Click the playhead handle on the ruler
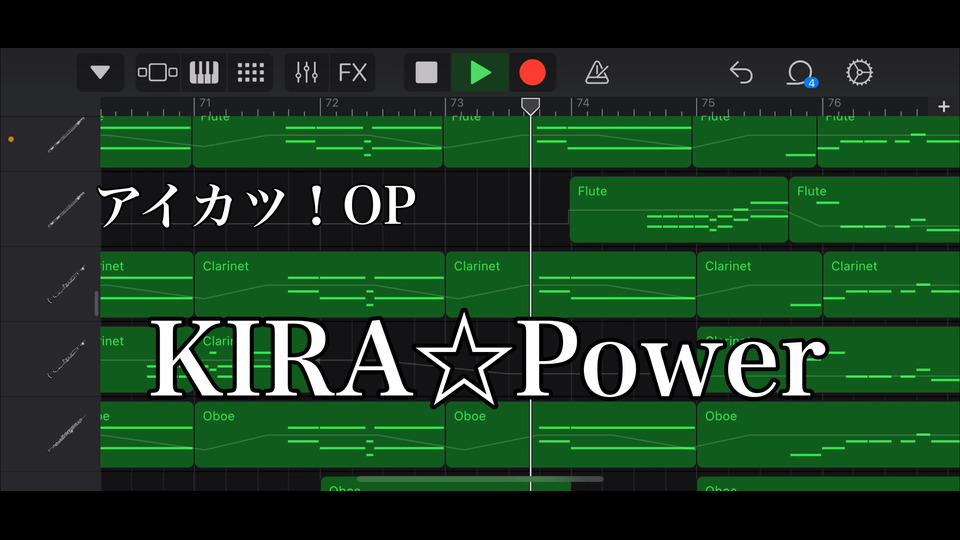Image resolution: width=960 pixels, height=540 pixels. (x=530, y=107)
